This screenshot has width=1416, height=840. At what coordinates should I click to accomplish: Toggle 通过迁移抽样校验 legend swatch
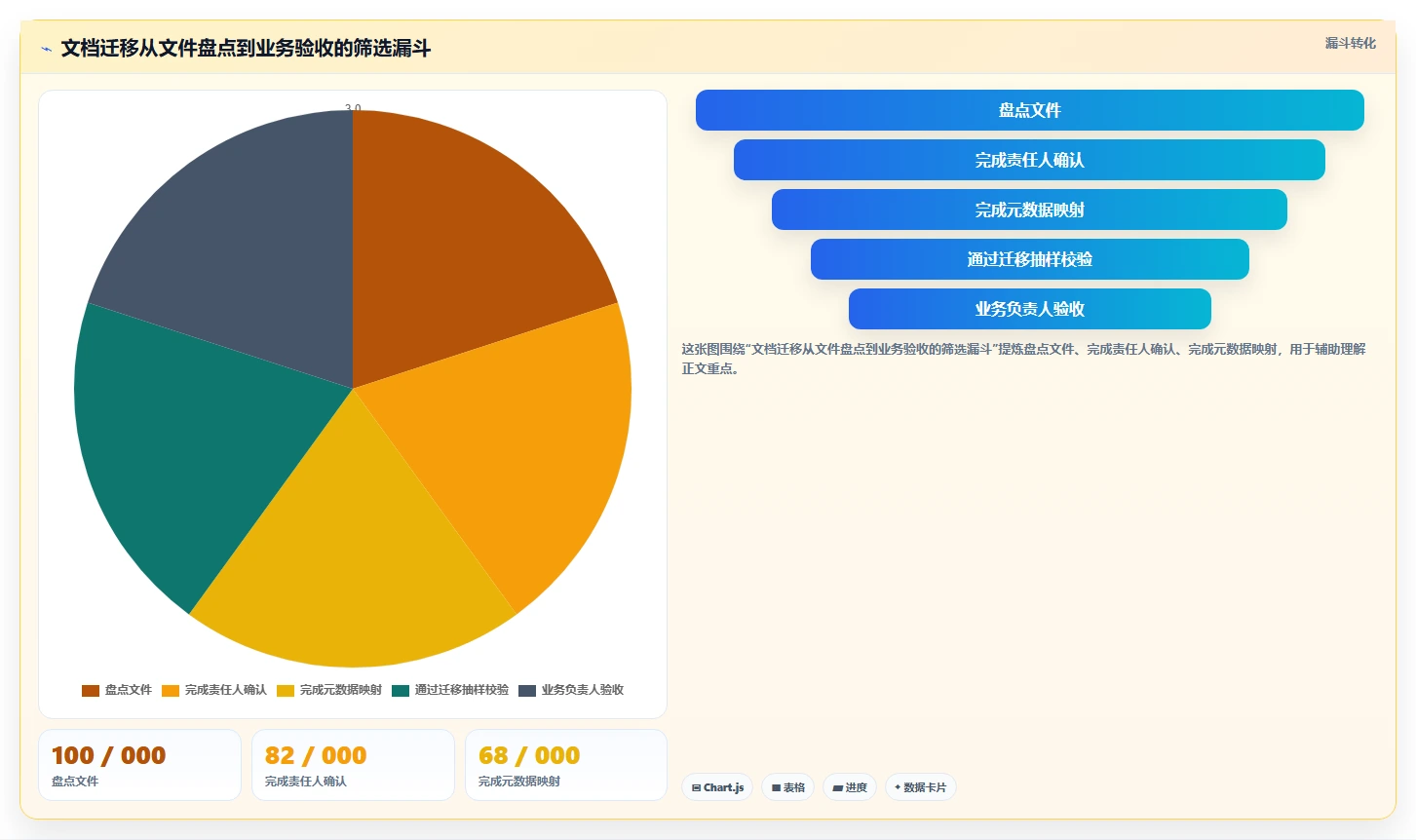coord(401,690)
